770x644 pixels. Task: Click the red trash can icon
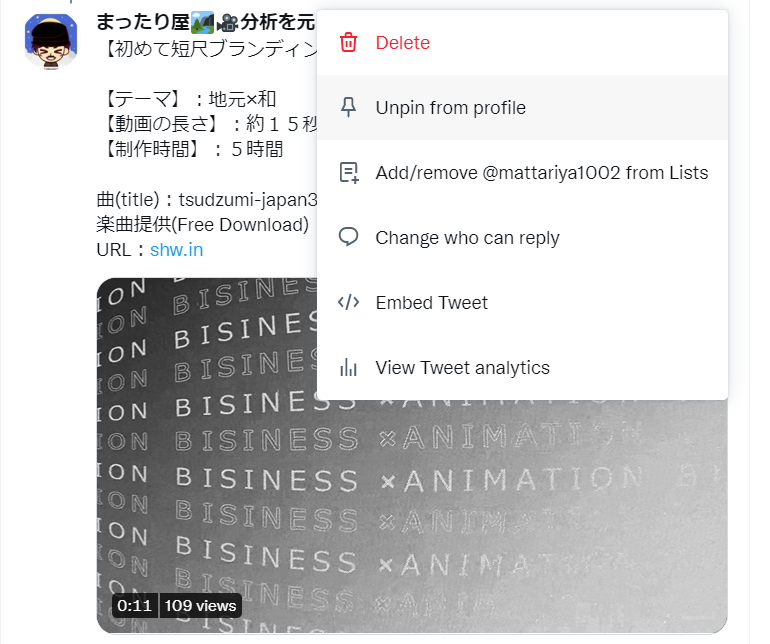pyautogui.click(x=348, y=43)
